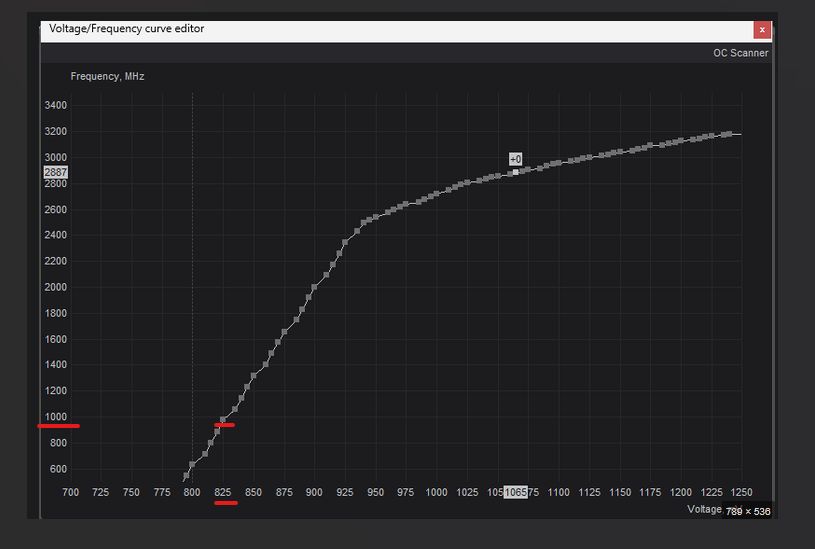Screen dimensions: 815x549
Task: Open the OC Scanner
Action: pos(740,53)
